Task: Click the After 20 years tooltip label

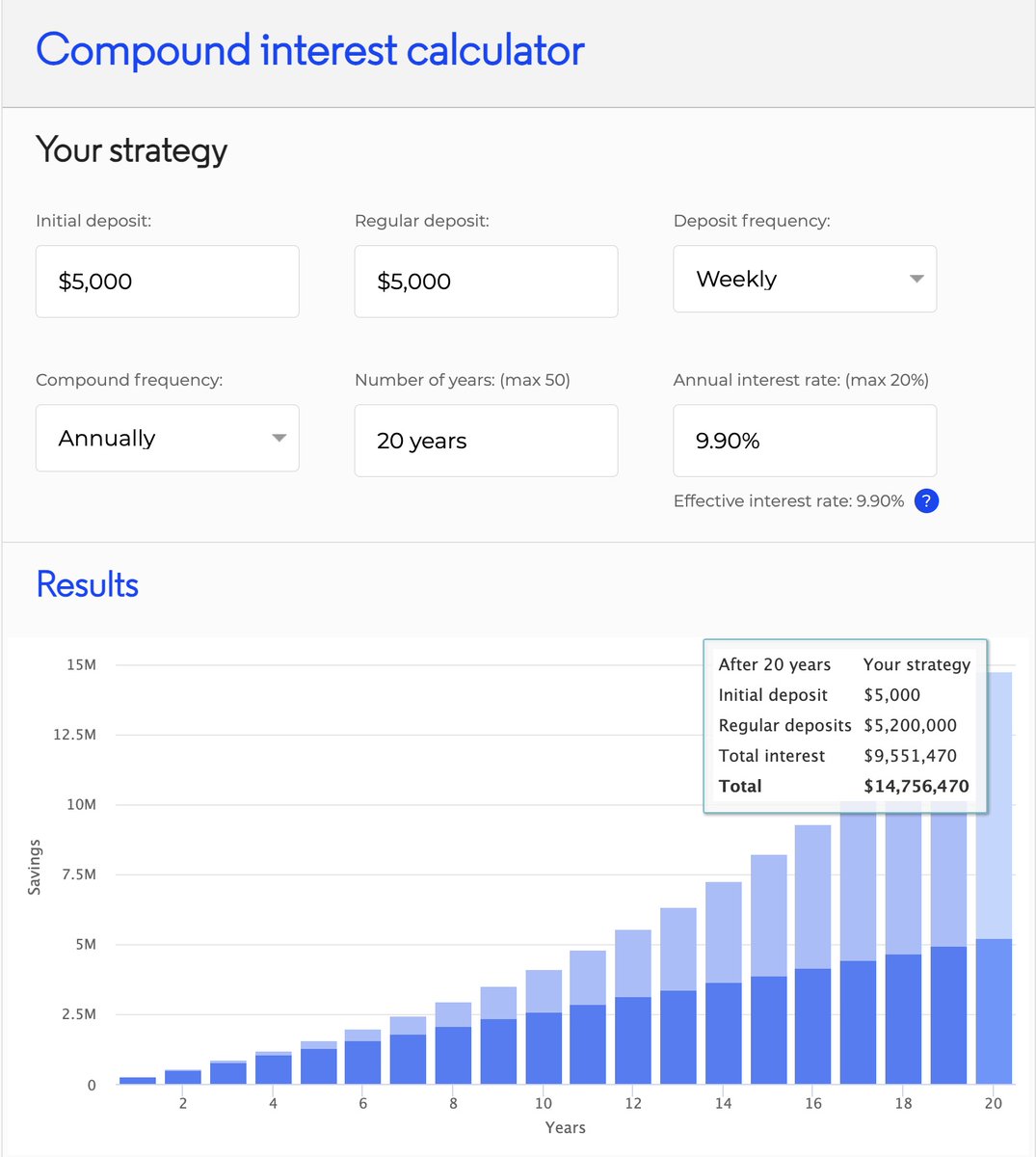Action: click(775, 664)
